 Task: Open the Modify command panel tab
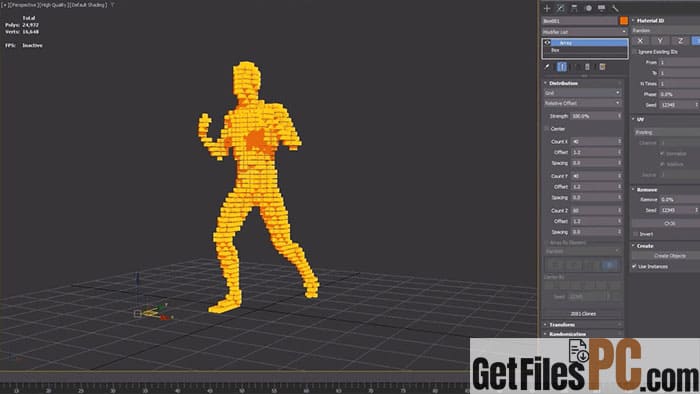561,8
